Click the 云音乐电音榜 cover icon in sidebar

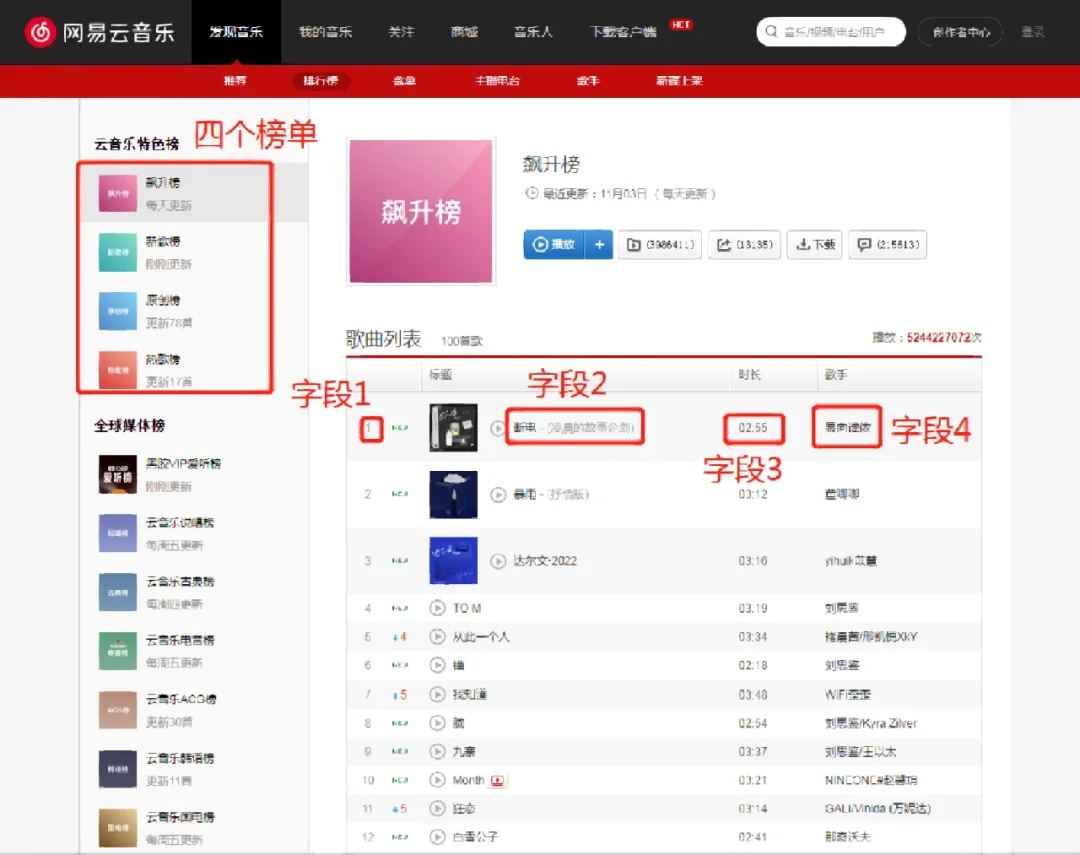(118, 651)
